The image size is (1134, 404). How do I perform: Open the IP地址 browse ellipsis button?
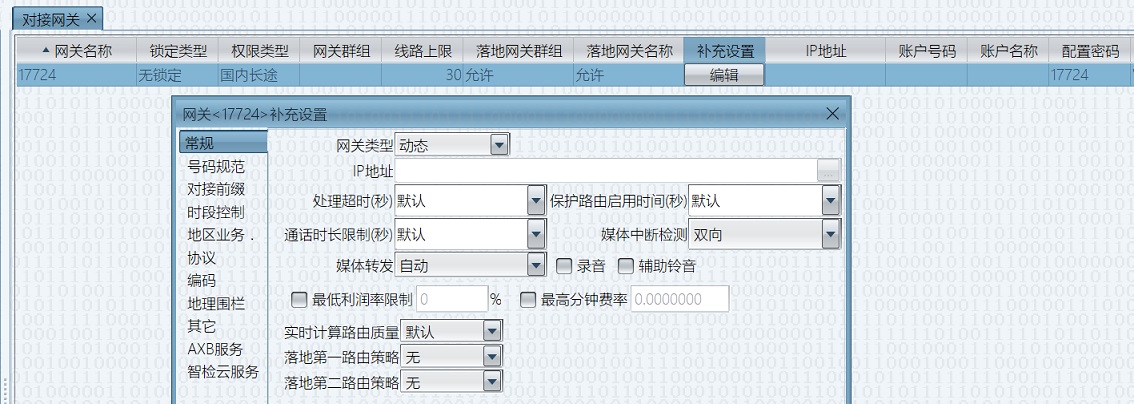point(829,171)
